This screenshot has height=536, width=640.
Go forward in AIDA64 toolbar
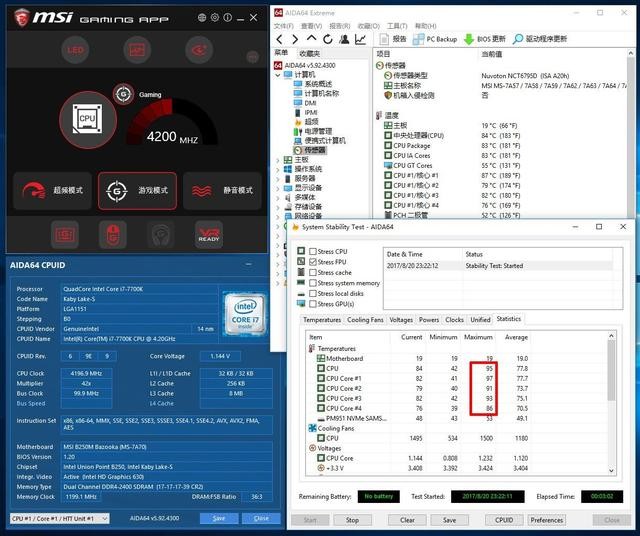click(295, 39)
